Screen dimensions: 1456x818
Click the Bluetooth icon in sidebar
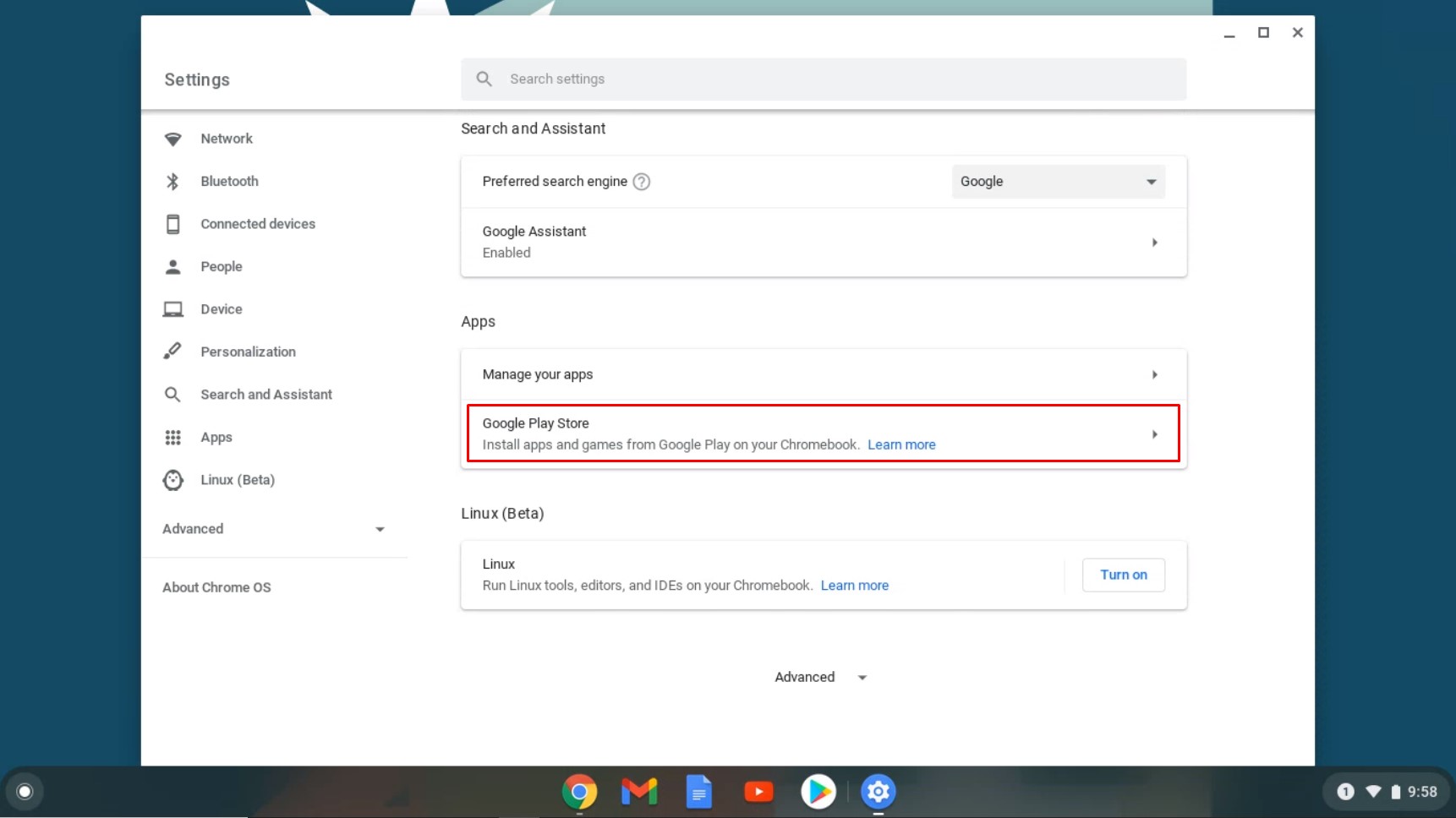(x=172, y=181)
